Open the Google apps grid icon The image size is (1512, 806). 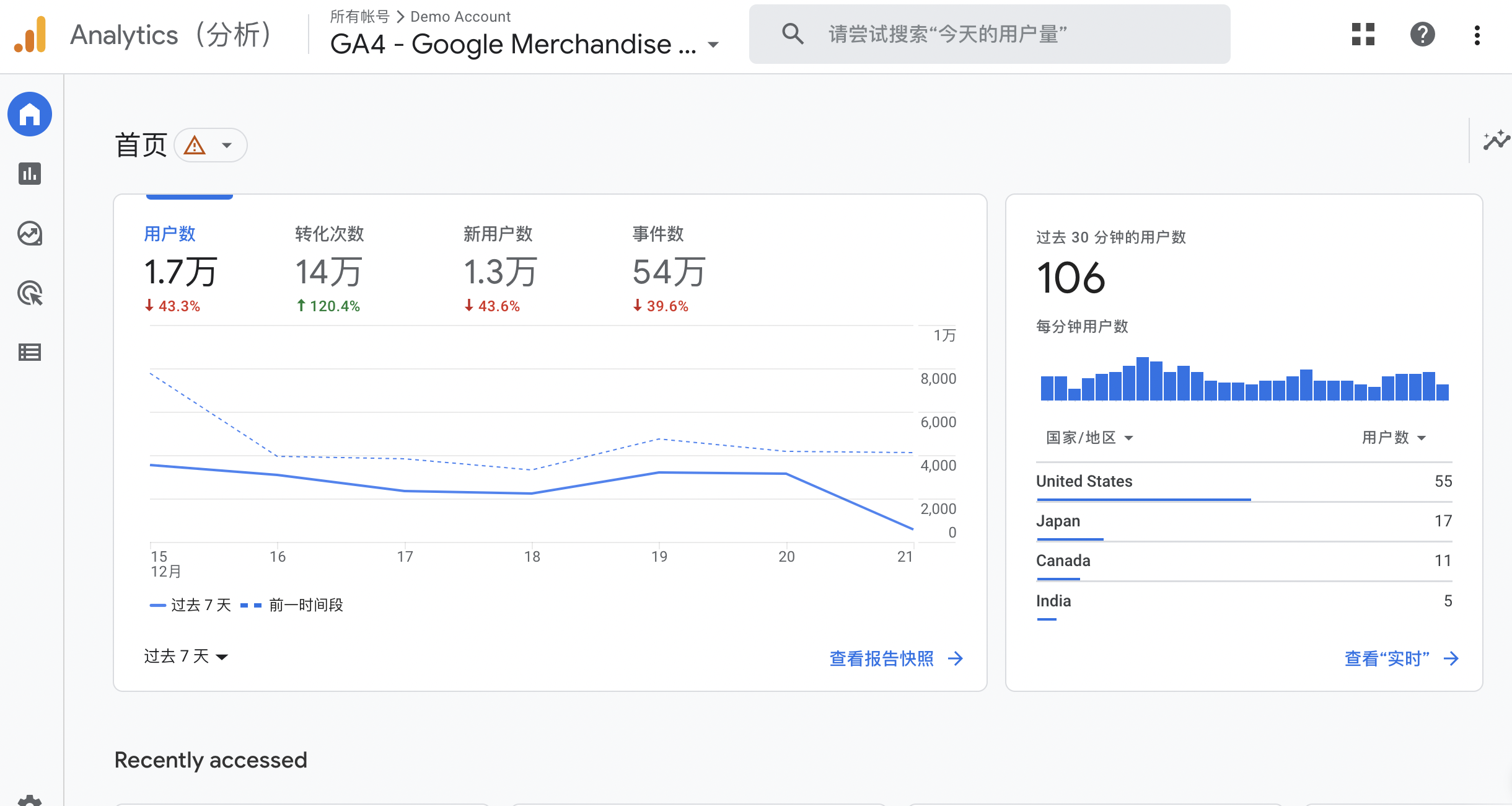(1363, 35)
